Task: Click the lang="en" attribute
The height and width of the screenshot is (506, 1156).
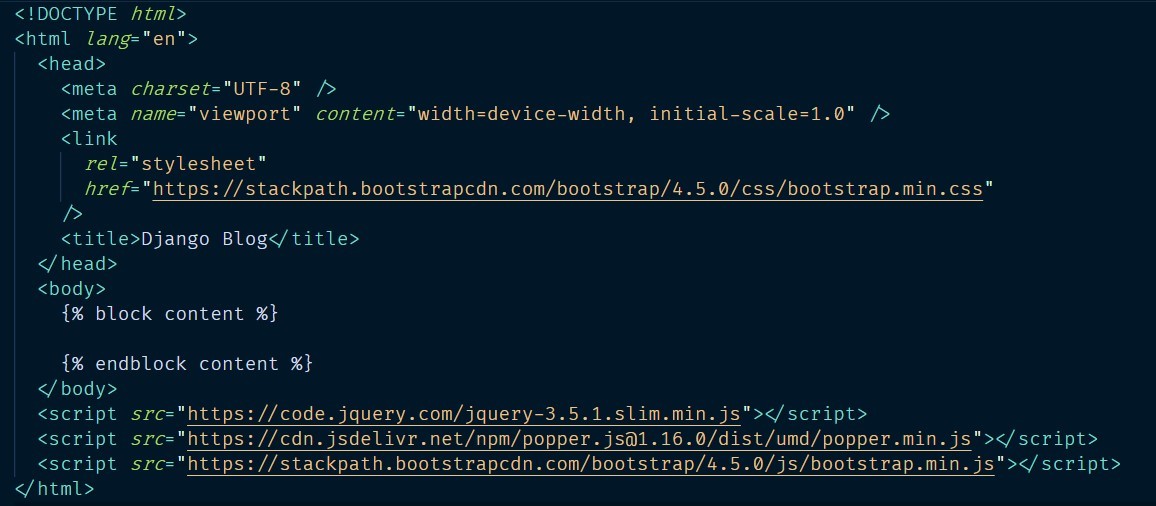Action: (136, 38)
